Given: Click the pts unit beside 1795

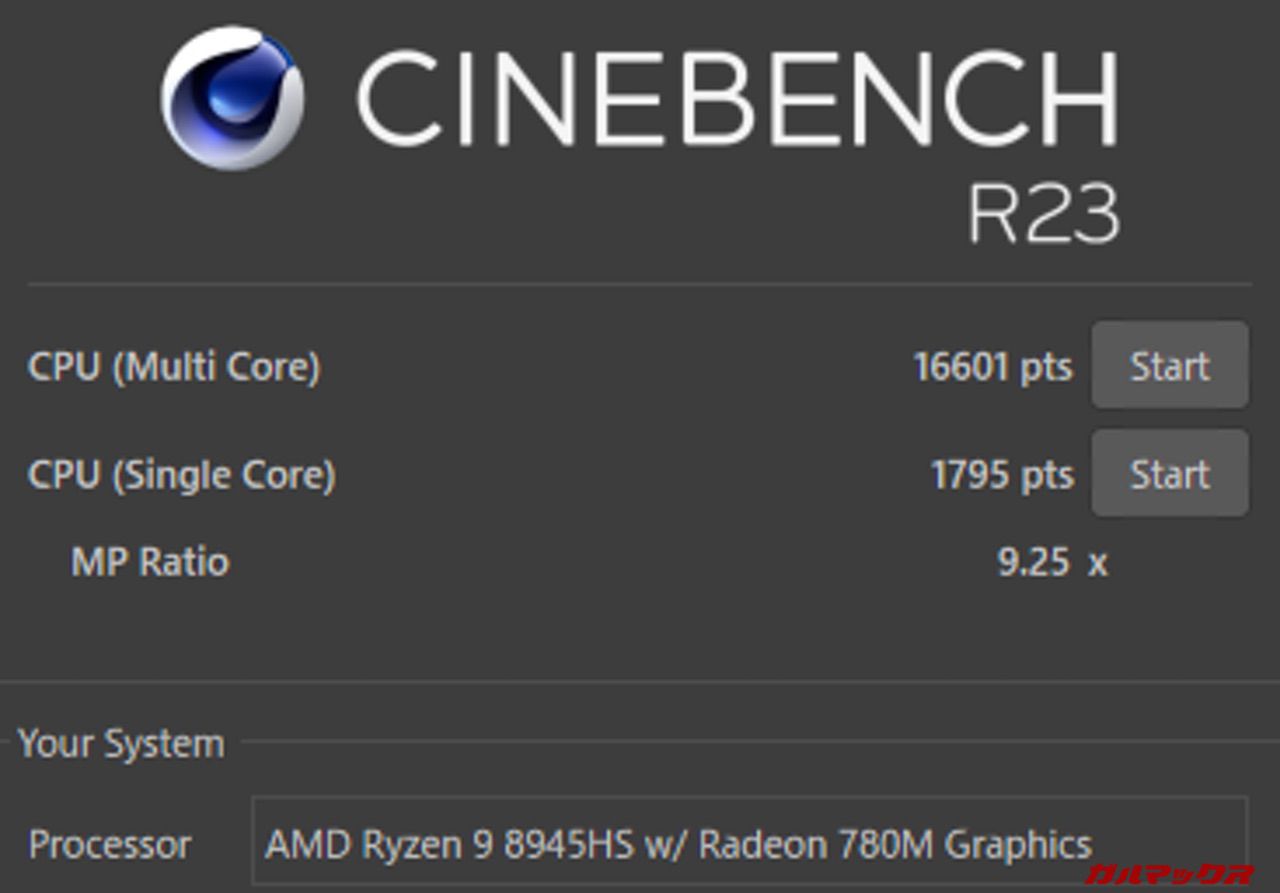Looking at the screenshot, I should [1047, 475].
